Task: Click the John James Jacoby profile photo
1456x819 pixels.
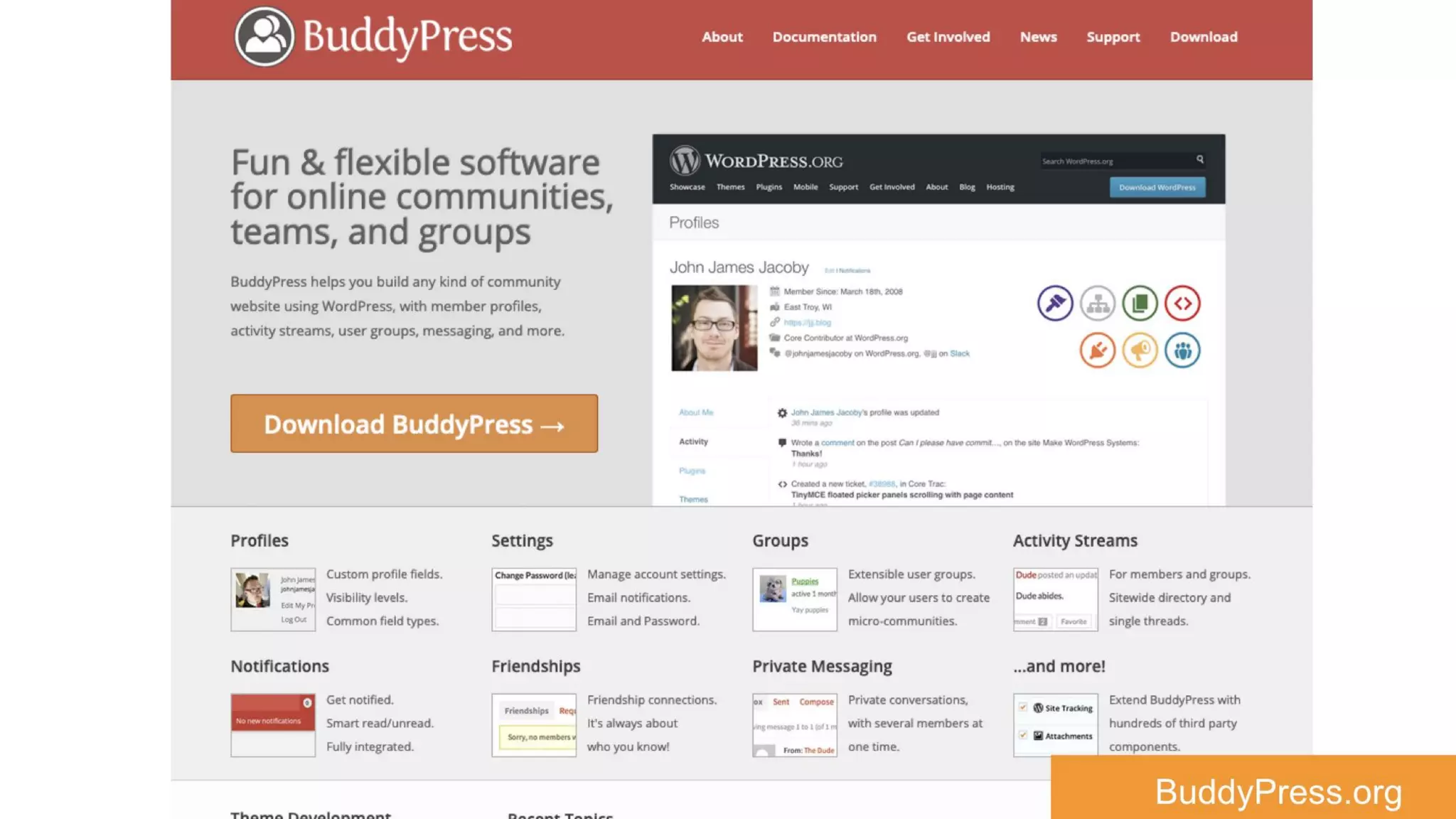Action: tap(714, 328)
